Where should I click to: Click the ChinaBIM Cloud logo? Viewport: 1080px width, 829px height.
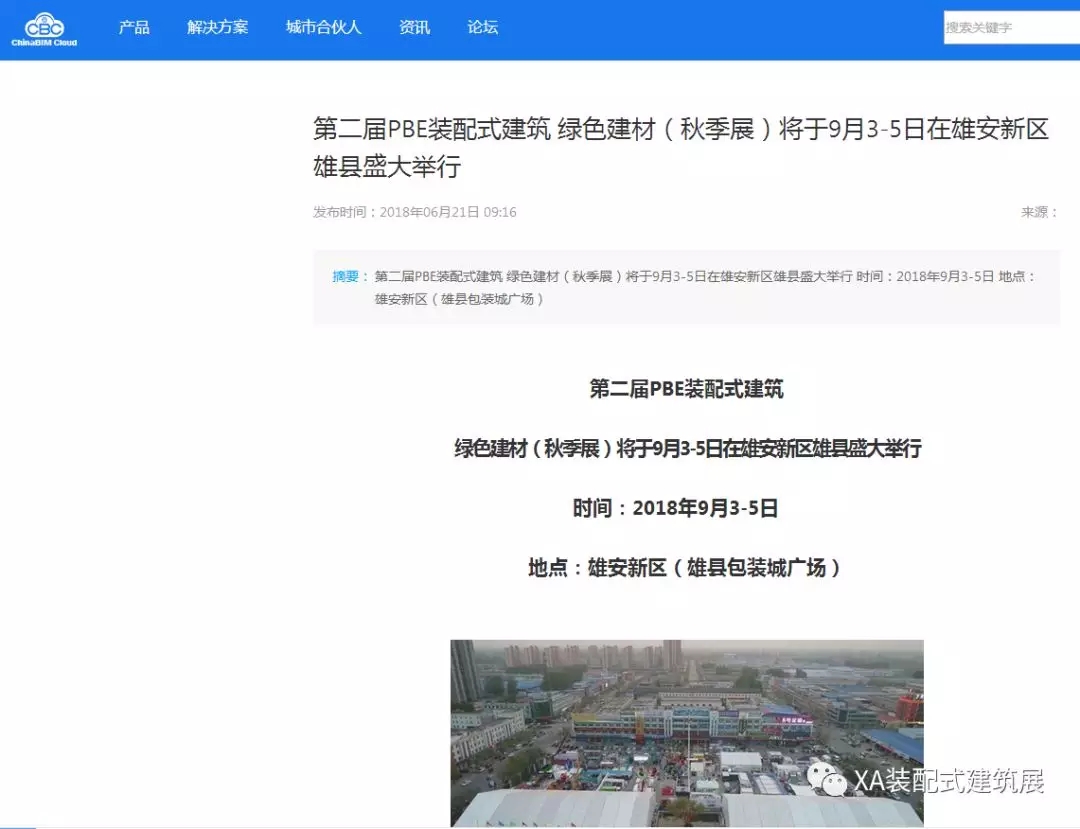point(44,29)
